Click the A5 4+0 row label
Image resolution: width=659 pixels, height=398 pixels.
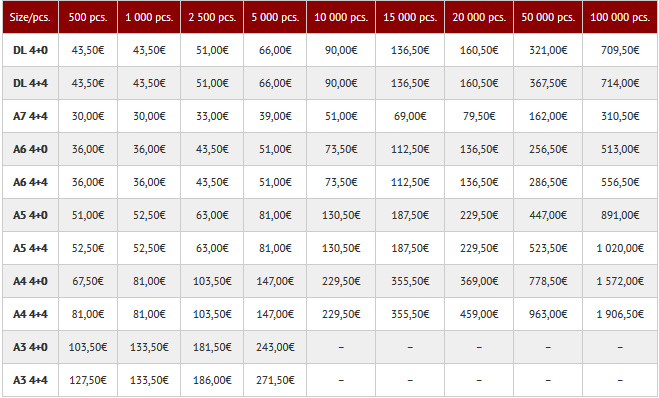pyautogui.click(x=30, y=215)
